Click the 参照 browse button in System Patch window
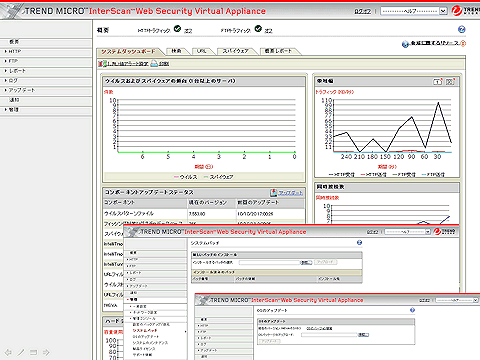This screenshot has width=480, height=360. (x=306, y=263)
